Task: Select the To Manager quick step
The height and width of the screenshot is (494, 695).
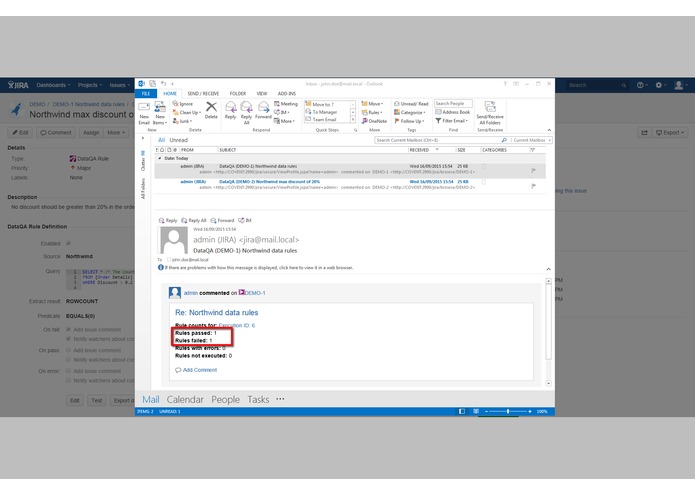Action: click(328, 112)
